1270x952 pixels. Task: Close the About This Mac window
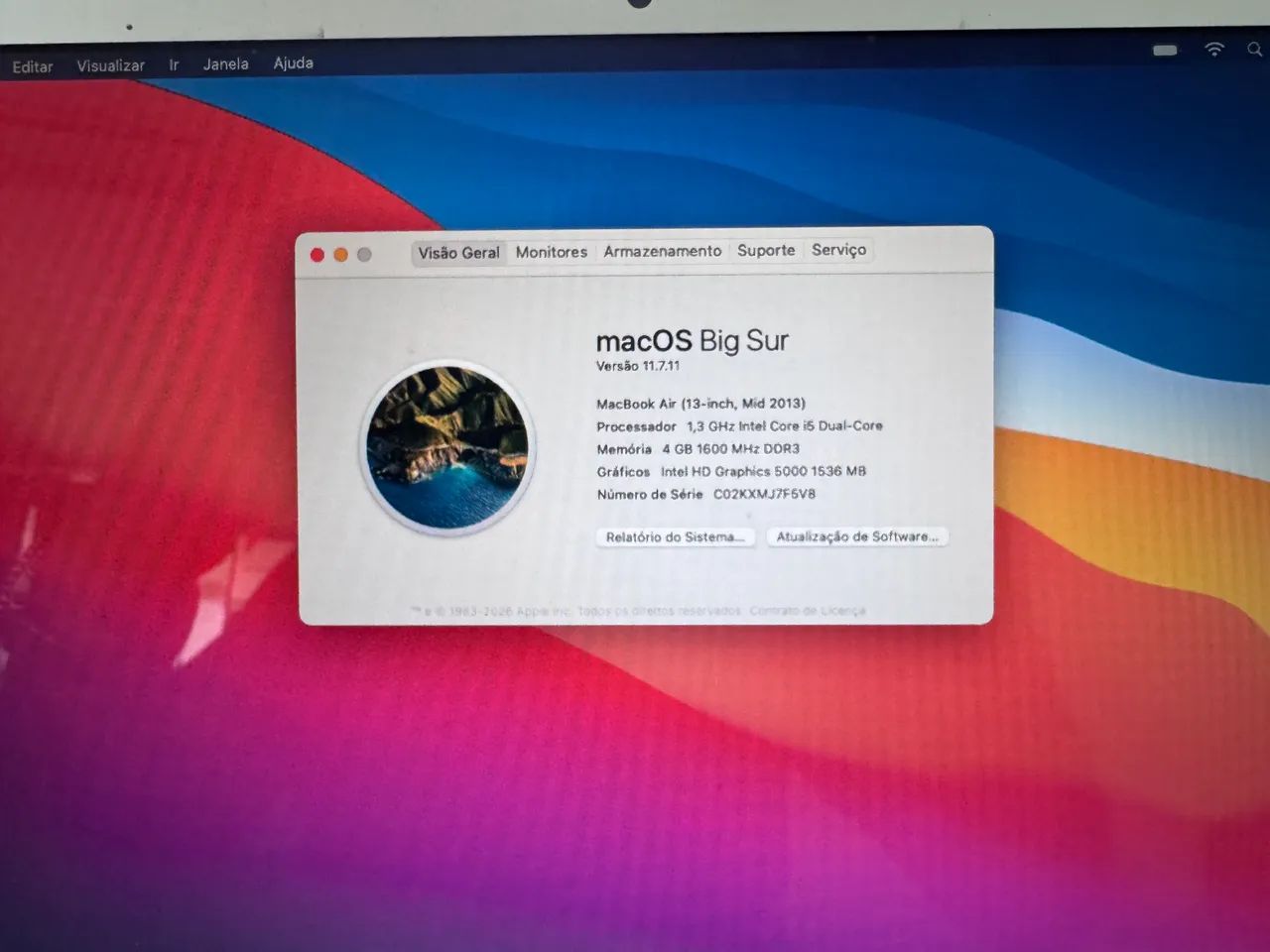317,255
